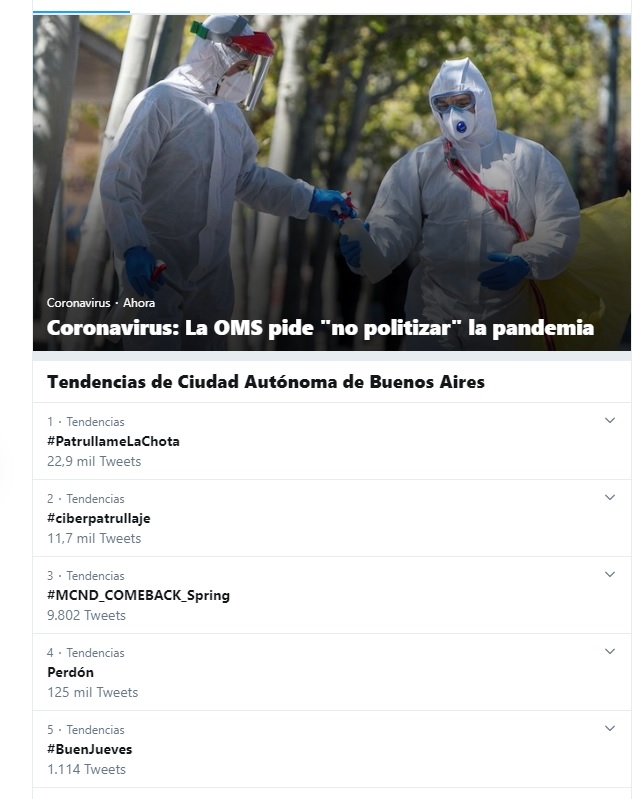Viewport: 641px width, 799px height.
Task: Open the Perdón trending topic
Action: click(x=70, y=672)
